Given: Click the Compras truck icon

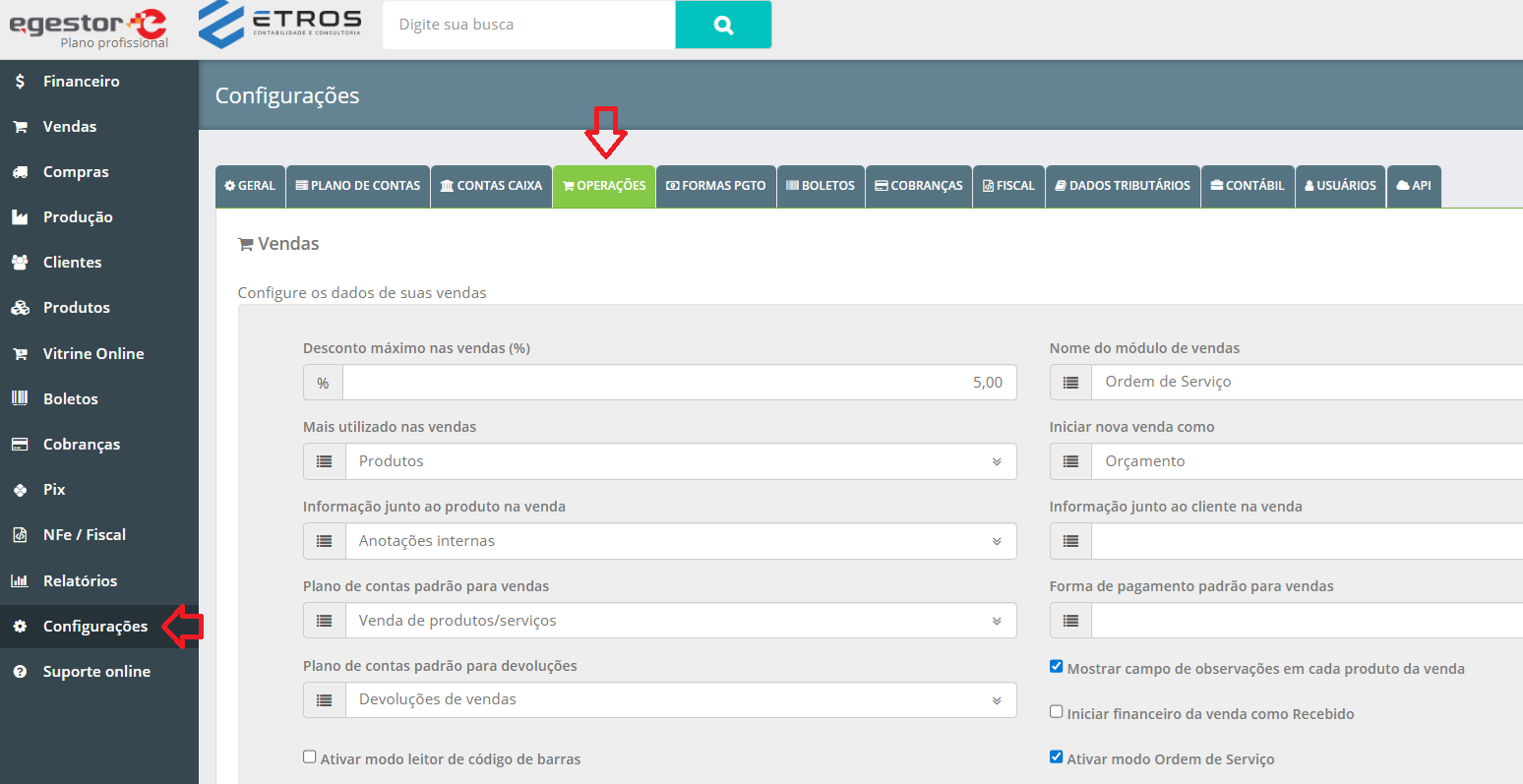Looking at the screenshot, I should point(20,172).
